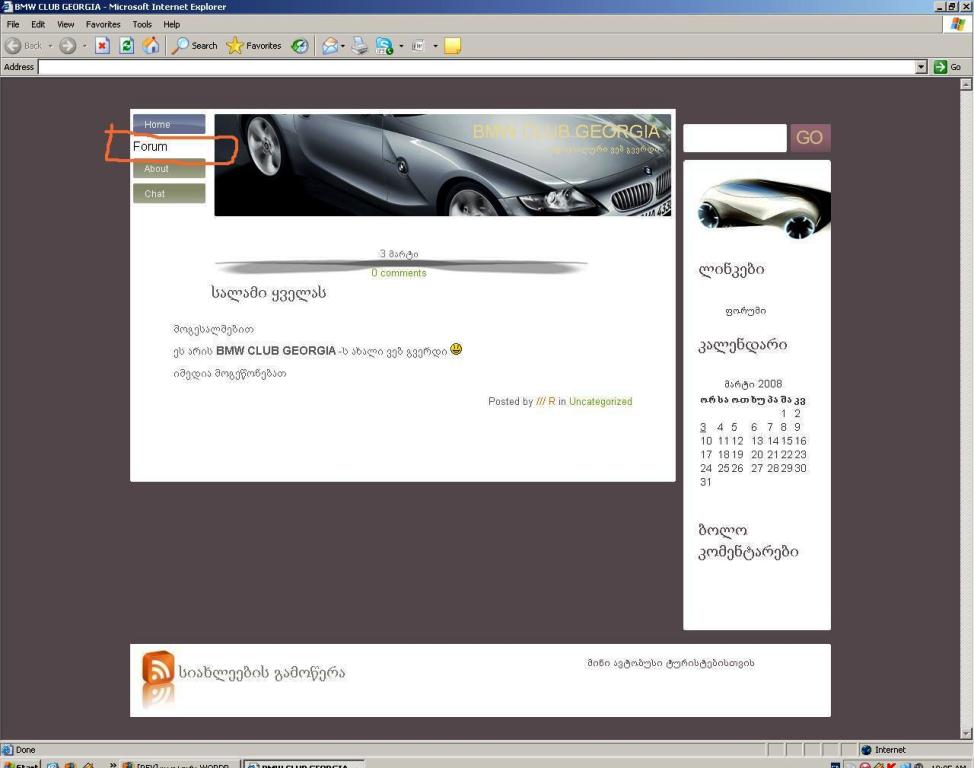Image resolution: width=974 pixels, height=768 pixels.
Task: Click the Back navigation arrow icon
Action: [x=13, y=45]
